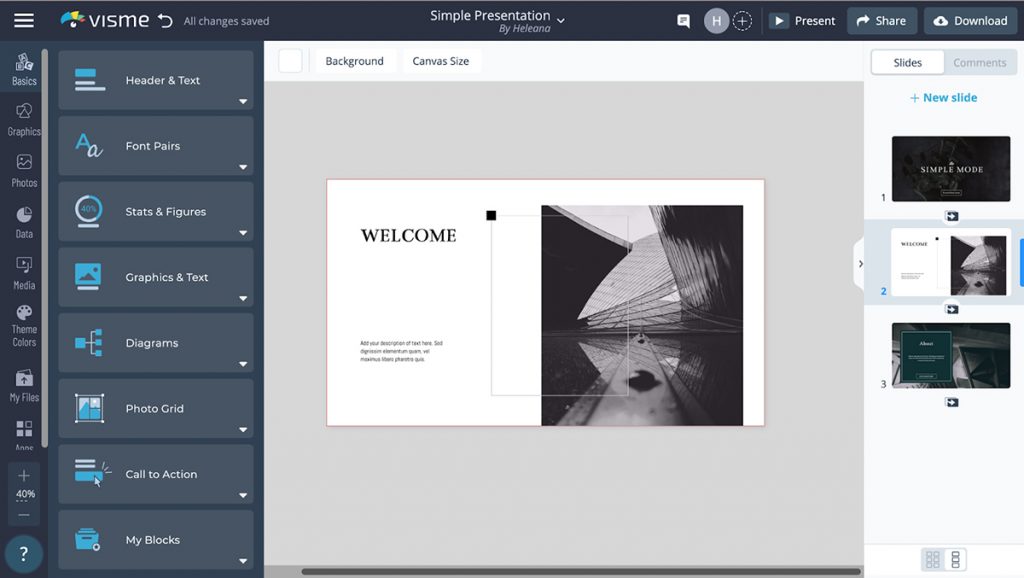This screenshot has width=1024, height=578.
Task: Open the comment bubble icon in the top bar
Action: point(682,20)
